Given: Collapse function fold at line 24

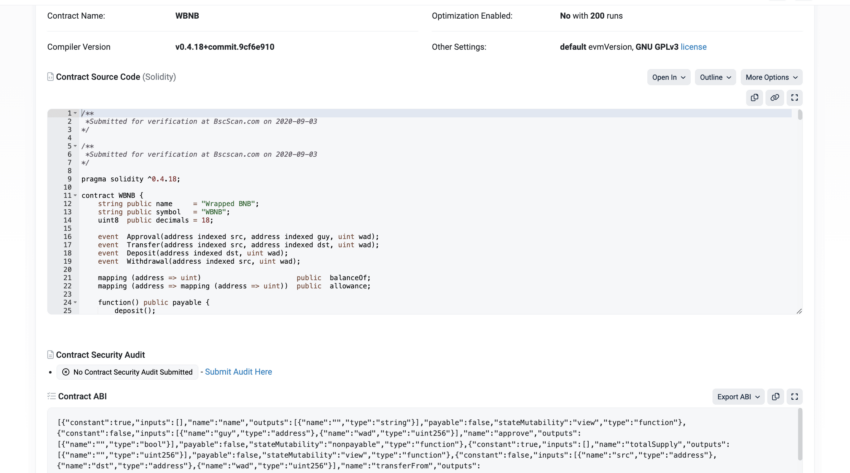Looking at the screenshot, I should (x=75, y=302).
